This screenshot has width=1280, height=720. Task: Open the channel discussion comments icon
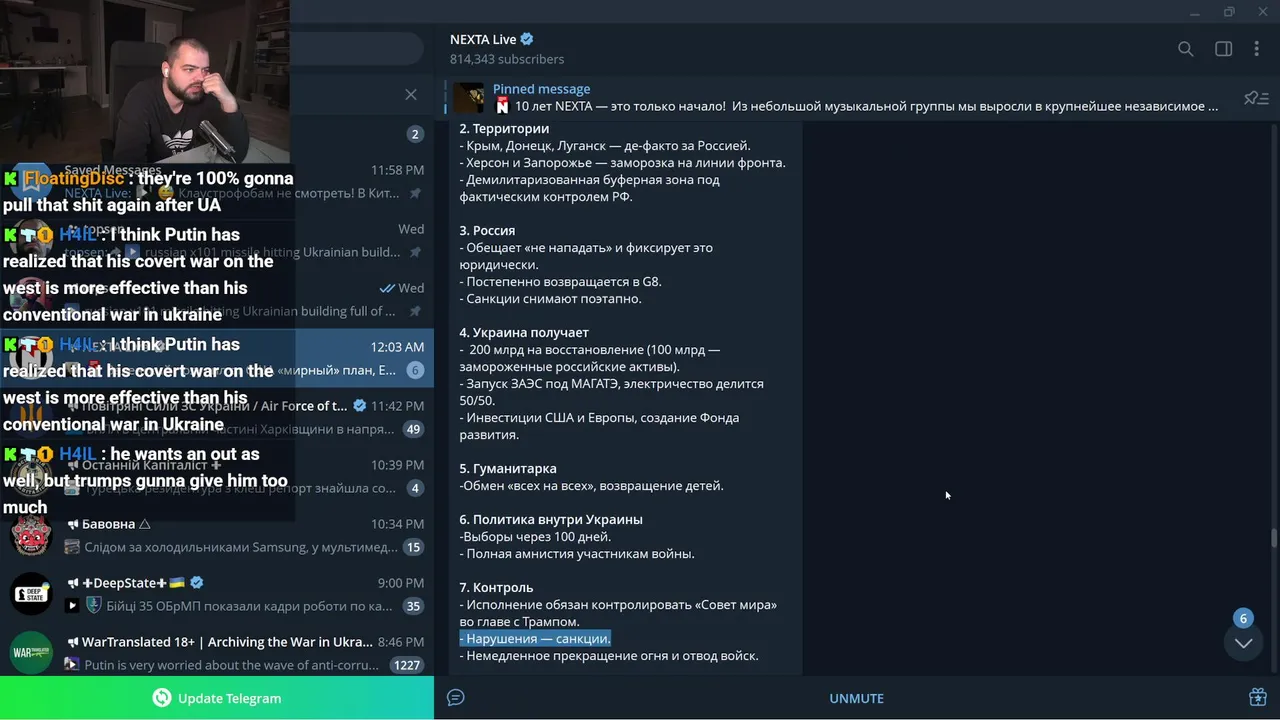456,698
